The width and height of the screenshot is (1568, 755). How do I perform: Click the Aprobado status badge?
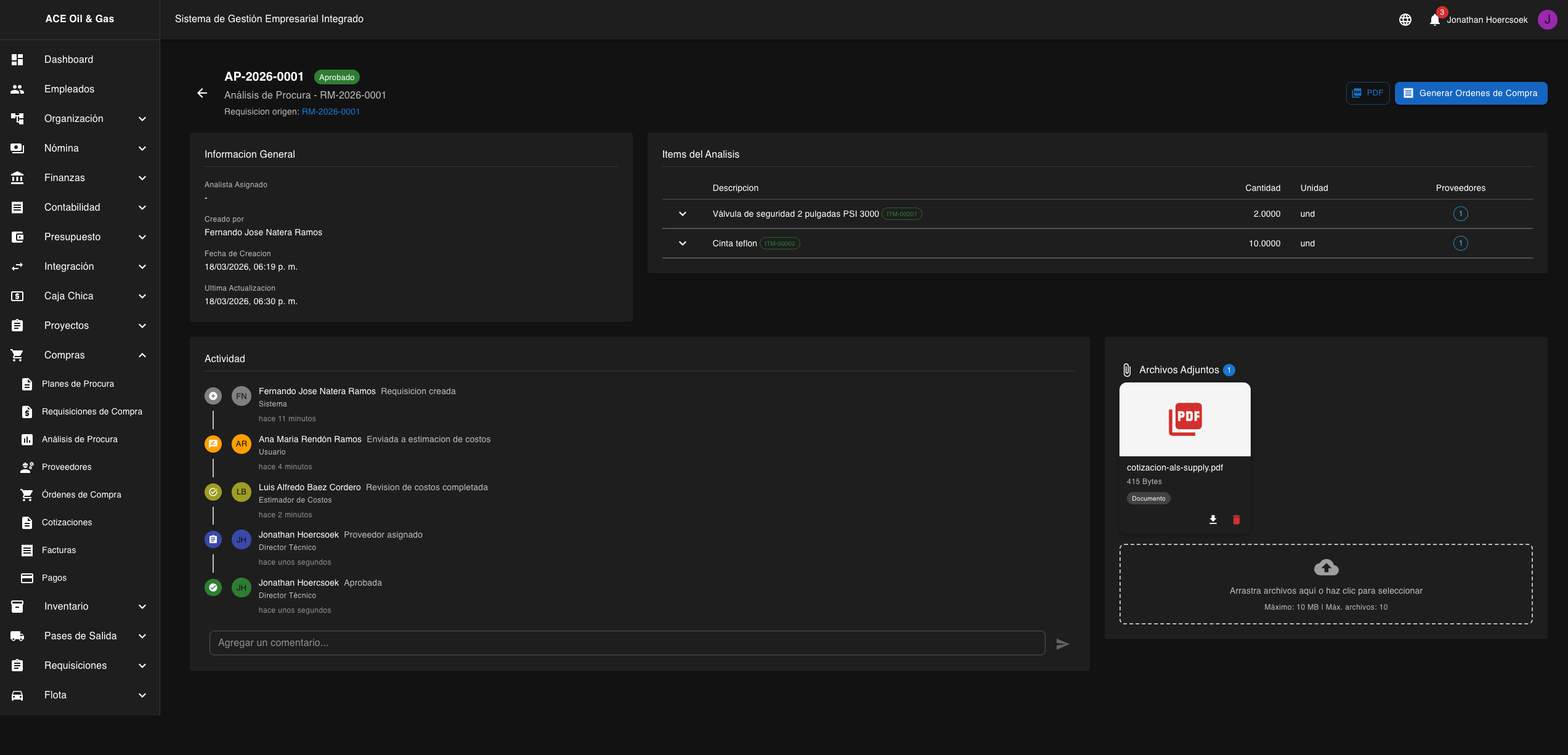coord(336,77)
